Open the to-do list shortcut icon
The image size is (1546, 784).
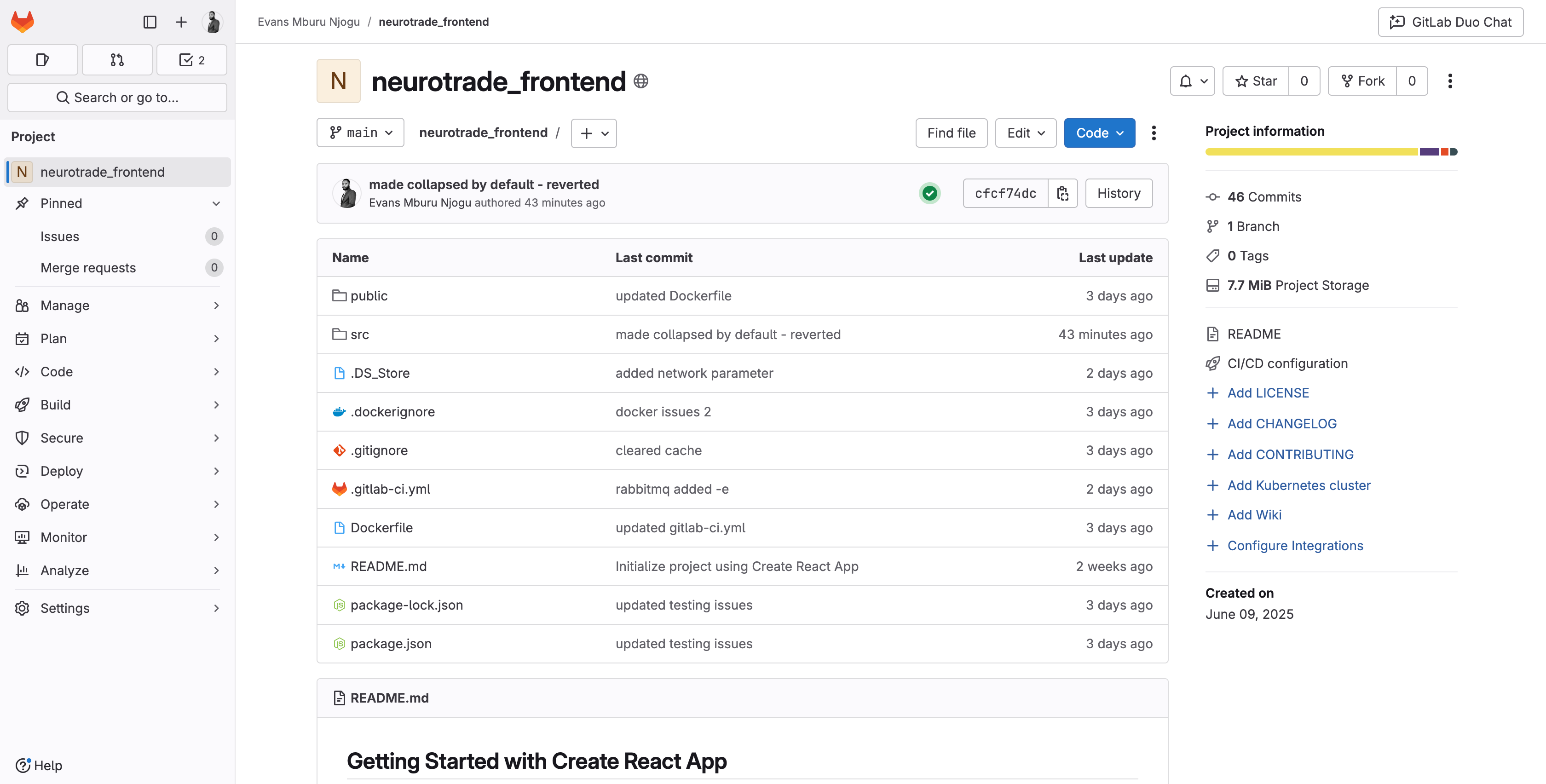(x=191, y=59)
